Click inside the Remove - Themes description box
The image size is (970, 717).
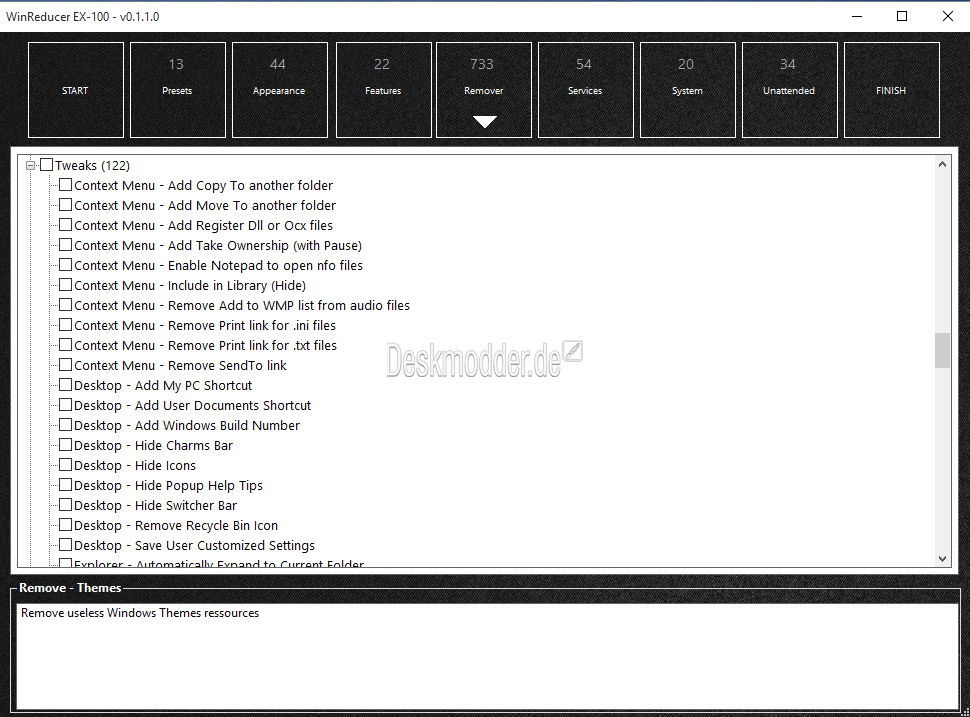tap(487, 656)
